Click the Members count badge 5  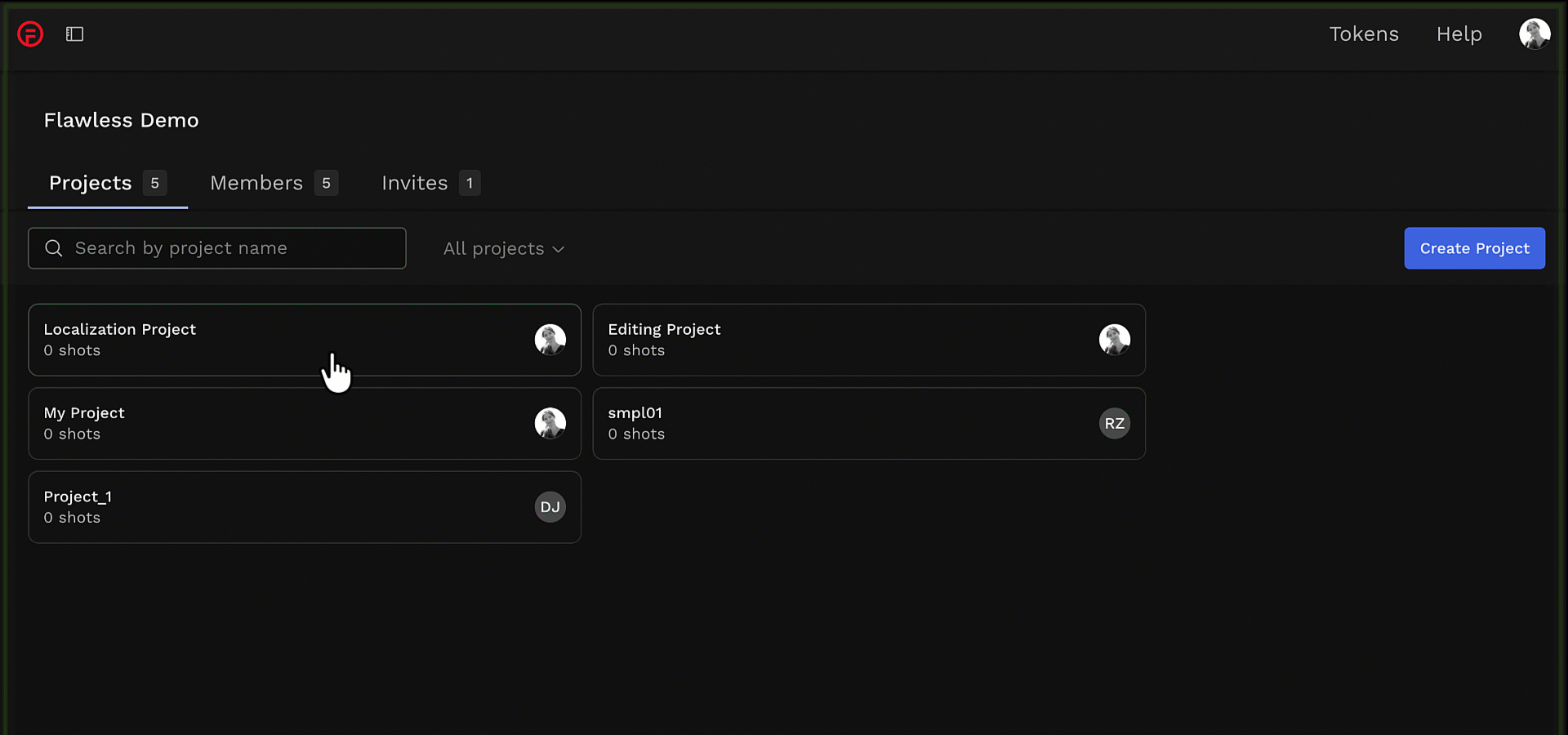coord(327,183)
